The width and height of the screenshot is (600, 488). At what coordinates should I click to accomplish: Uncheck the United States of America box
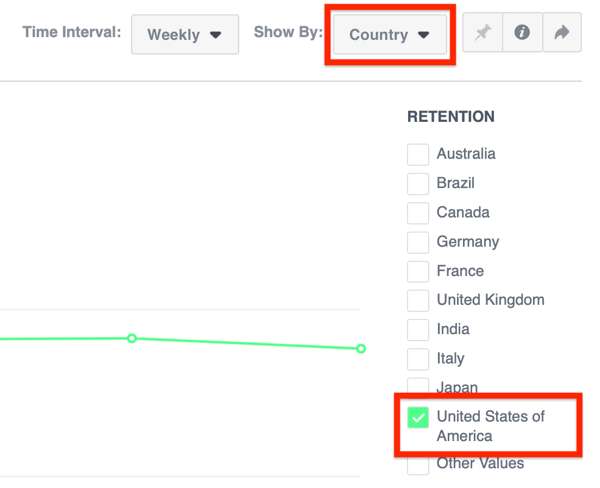[x=418, y=417]
